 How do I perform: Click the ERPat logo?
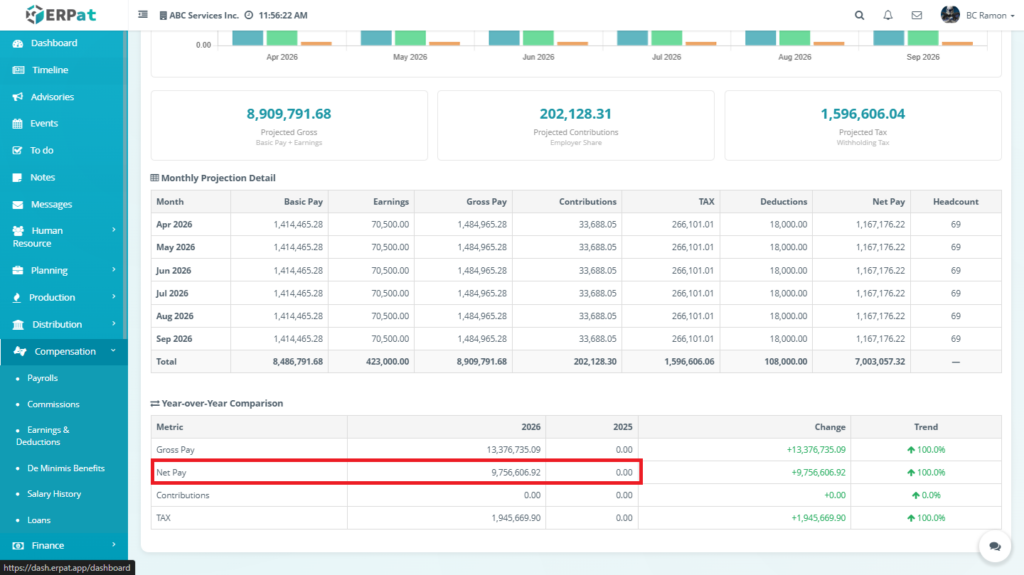click(63, 15)
